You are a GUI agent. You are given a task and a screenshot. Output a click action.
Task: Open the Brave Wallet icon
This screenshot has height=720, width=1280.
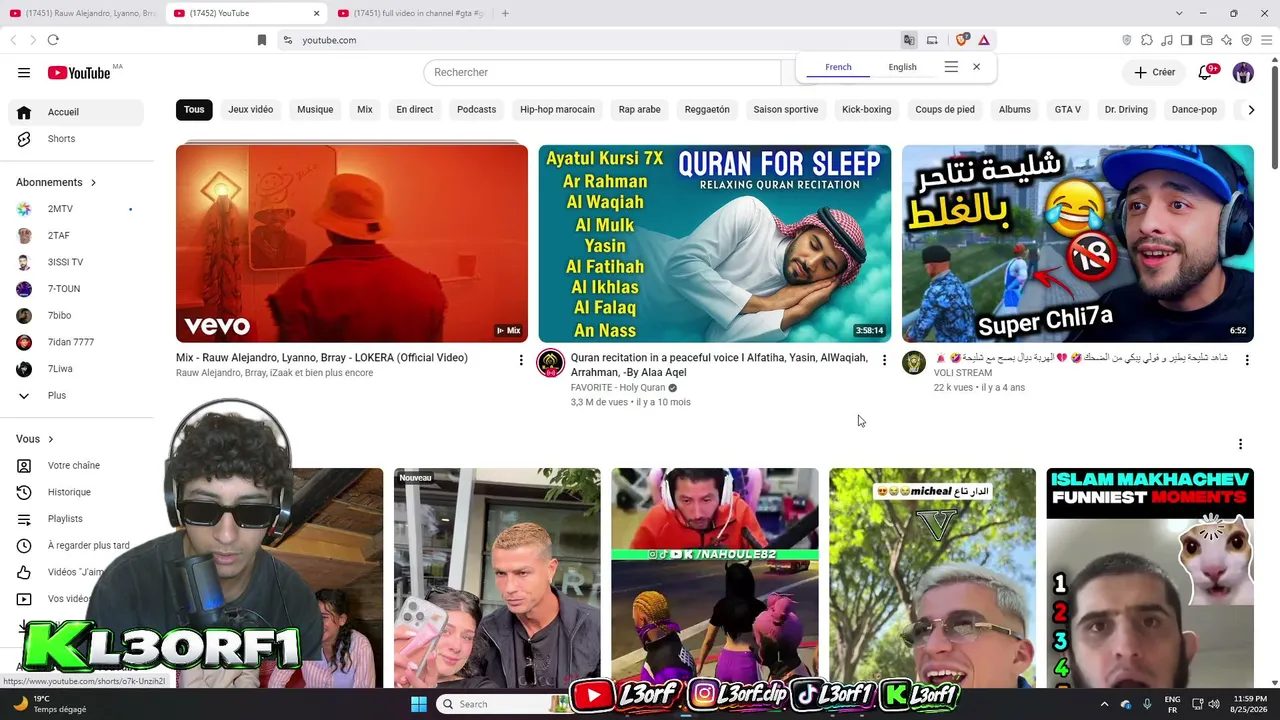pos(1206,40)
